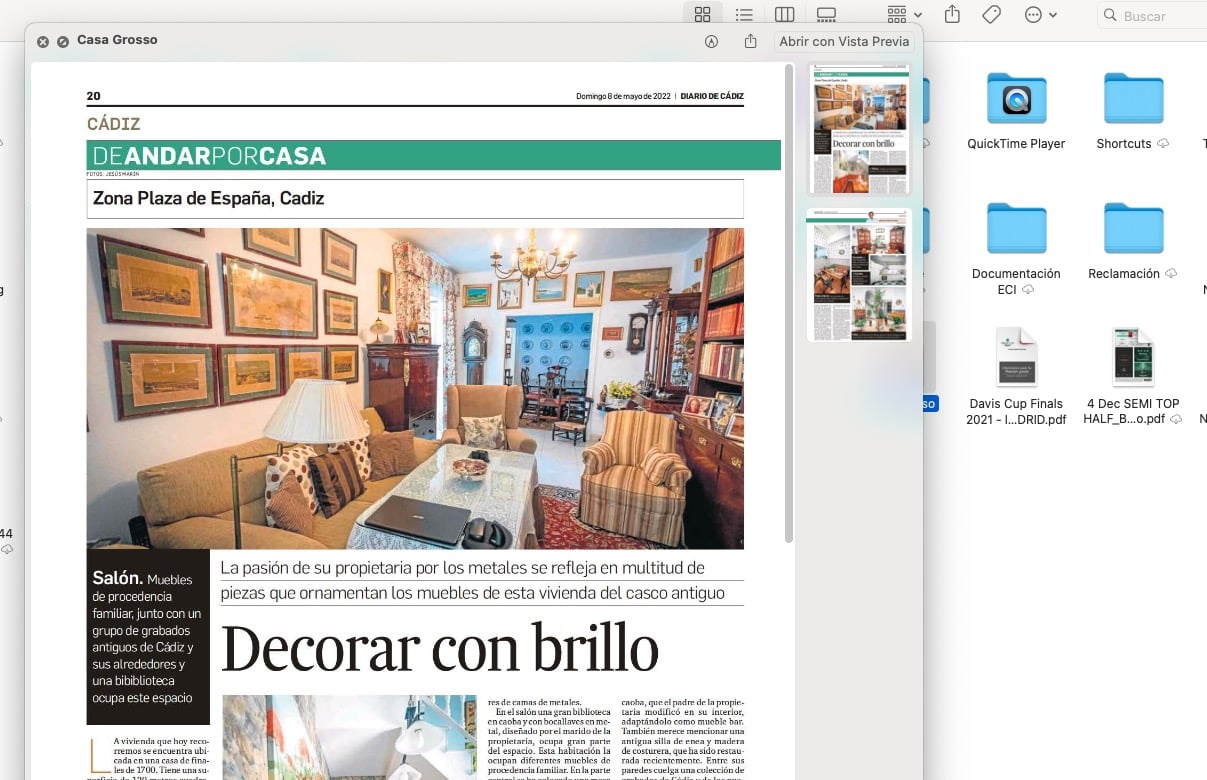Switch Finder to gallery view
Screen dimensions: 1207x780
pyautogui.click(x=826, y=15)
